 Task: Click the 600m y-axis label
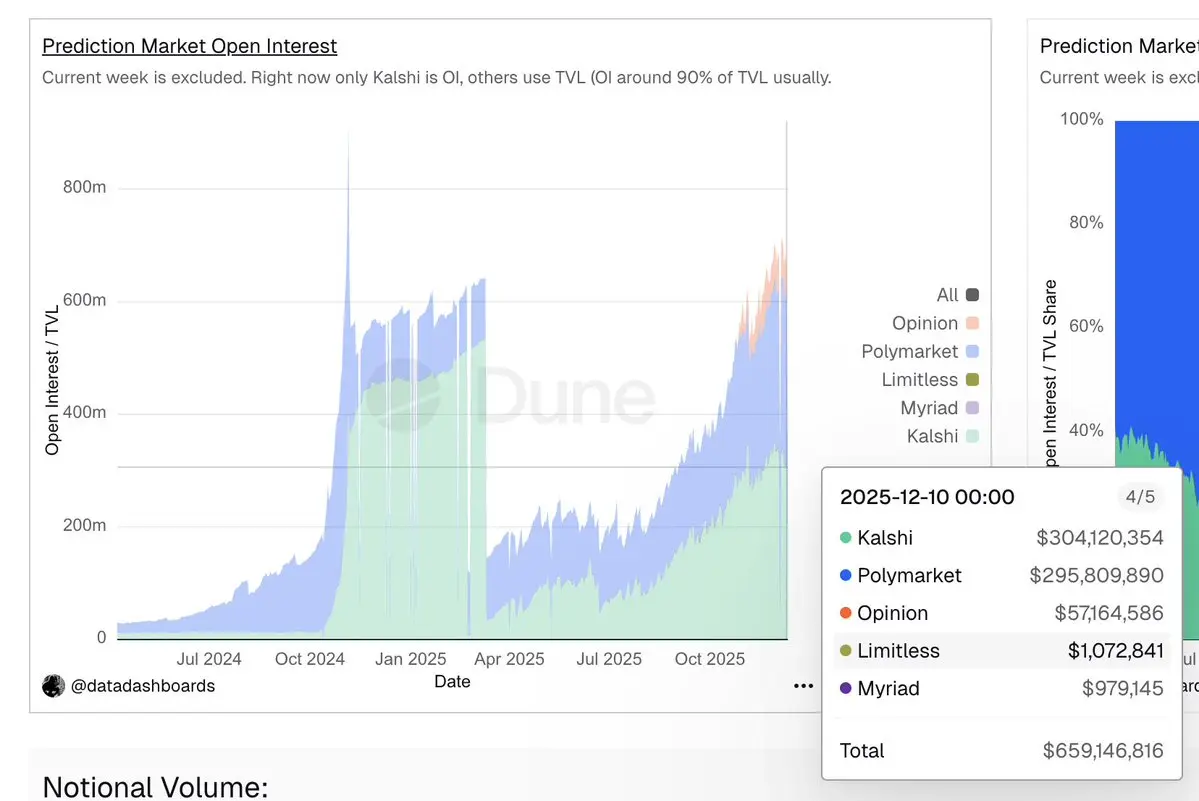tap(84, 300)
